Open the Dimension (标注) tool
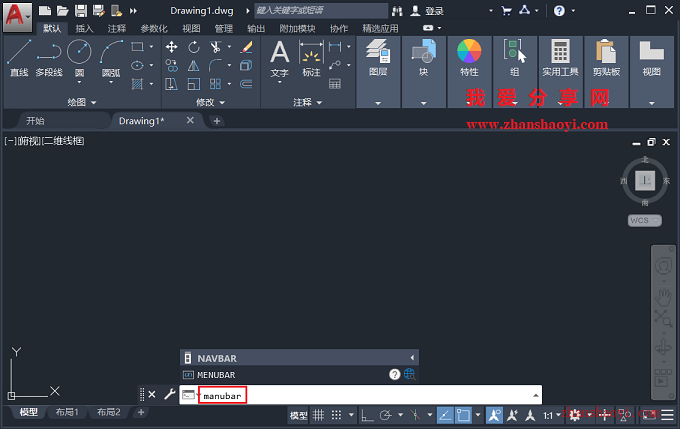The image size is (680, 429). pyautogui.click(x=311, y=58)
